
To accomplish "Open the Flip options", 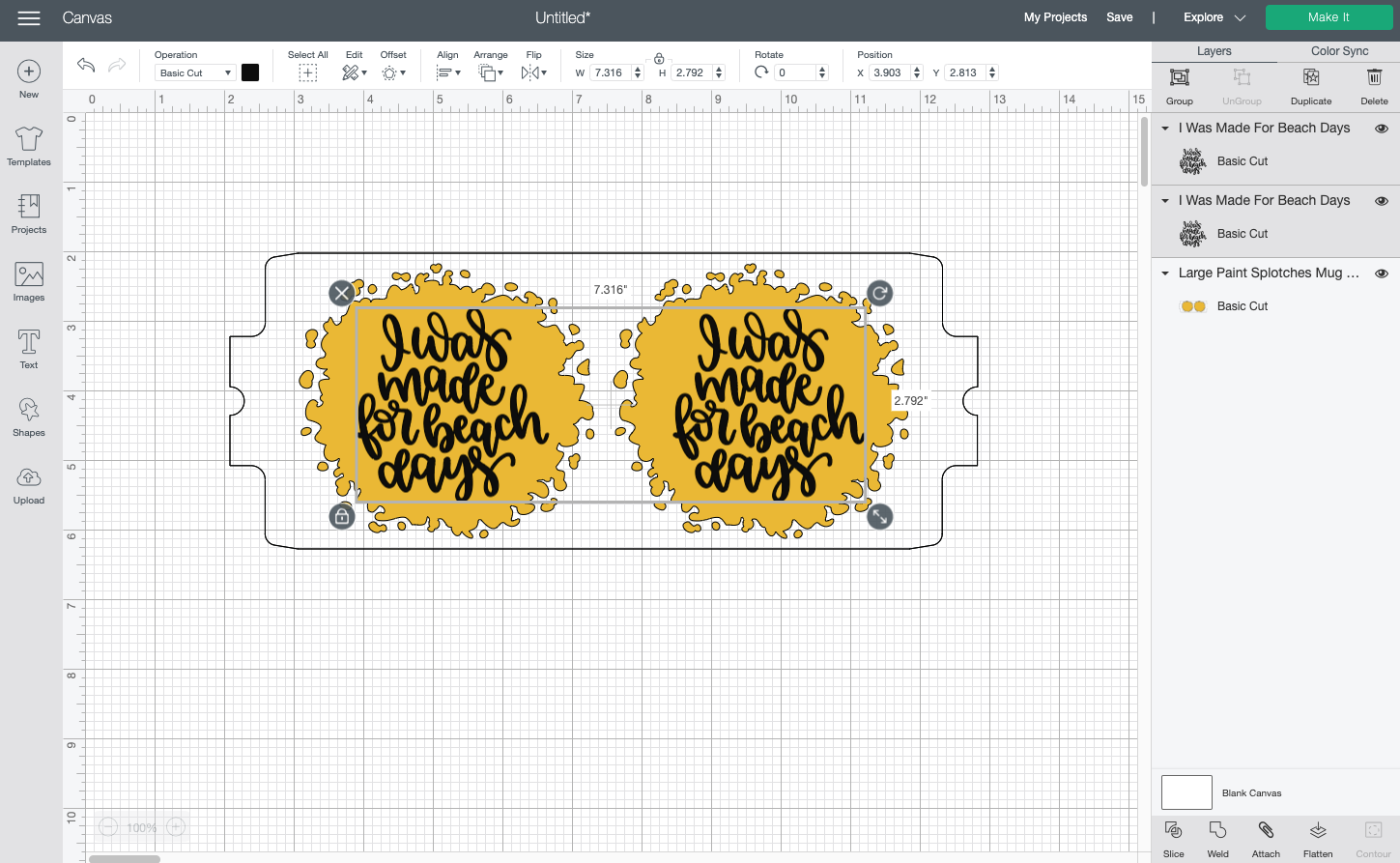I will coord(533,72).
